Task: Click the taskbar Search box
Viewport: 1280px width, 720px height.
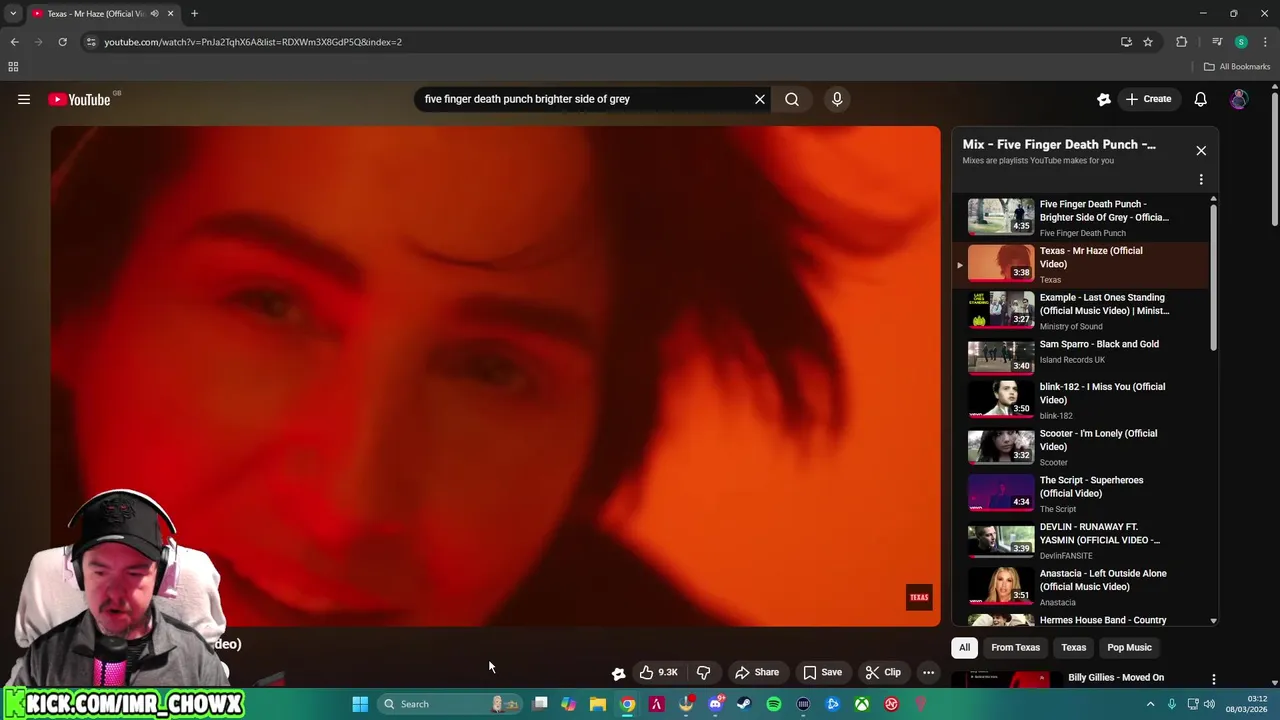Action: click(x=449, y=704)
